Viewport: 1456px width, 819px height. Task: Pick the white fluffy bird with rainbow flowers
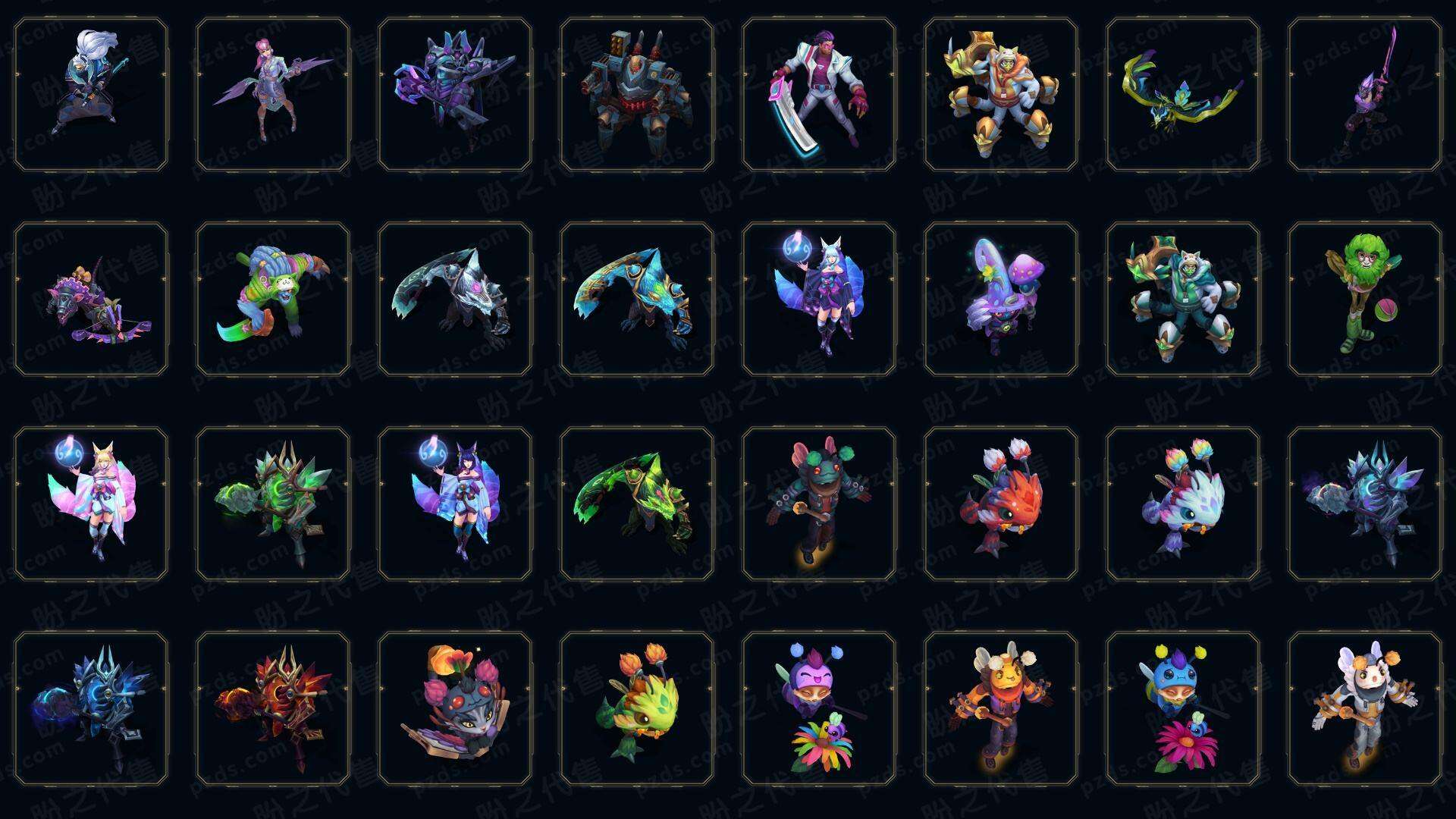[1183, 504]
